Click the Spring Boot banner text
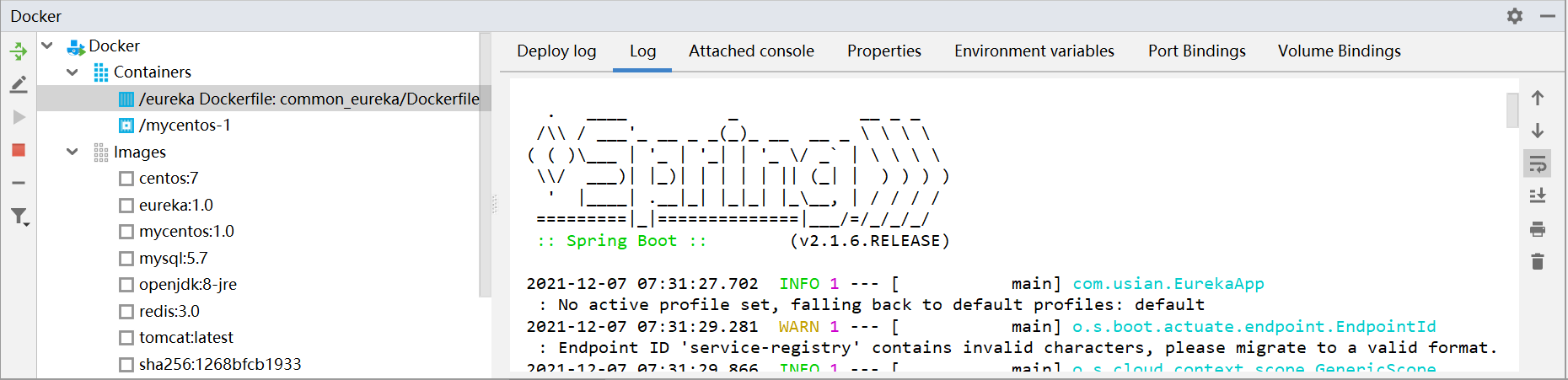 tap(622, 241)
